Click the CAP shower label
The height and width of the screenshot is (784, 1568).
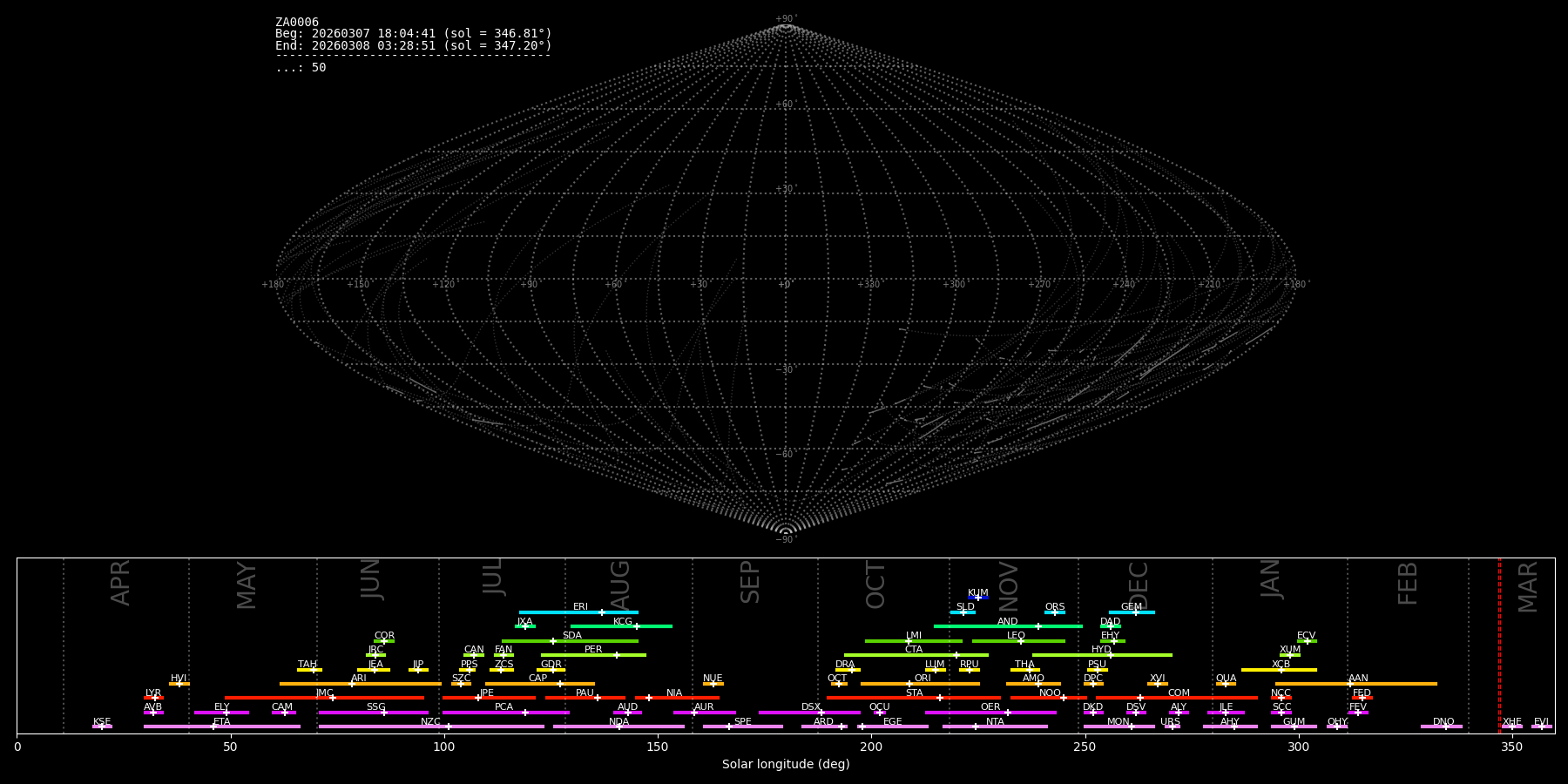pos(538,679)
